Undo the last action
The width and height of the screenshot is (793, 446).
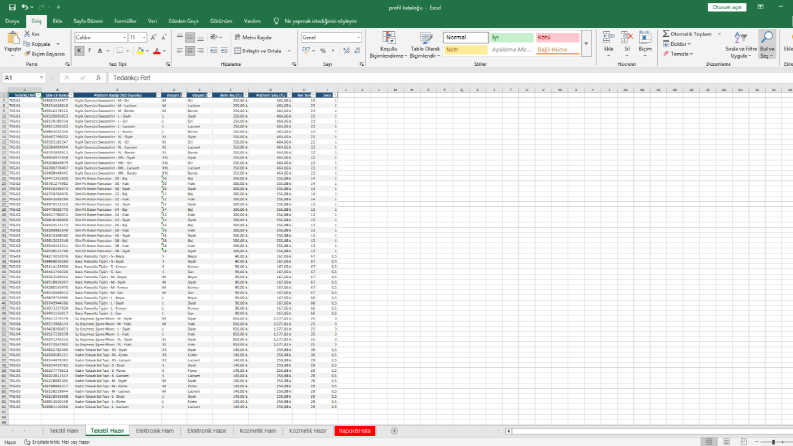pyautogui.click(x=25, y=7)
